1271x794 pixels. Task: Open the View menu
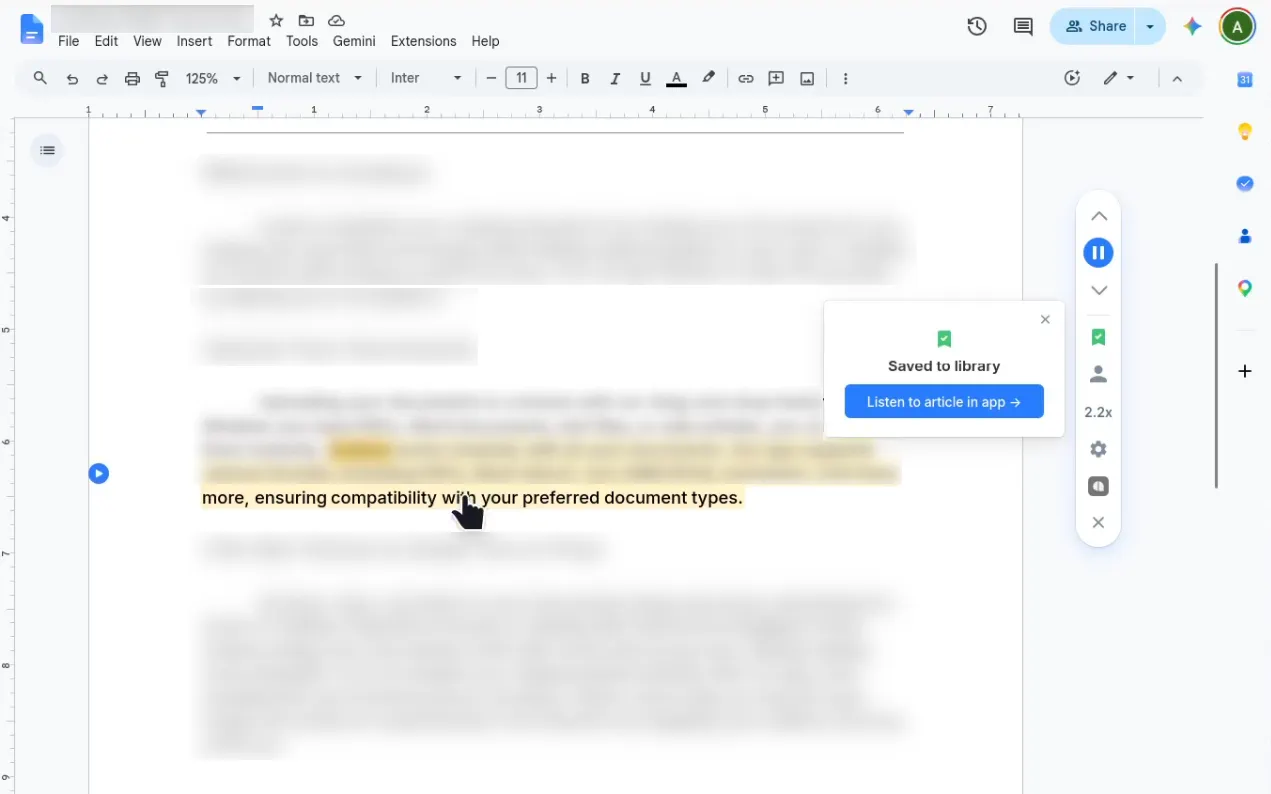[x=147, y=41]
